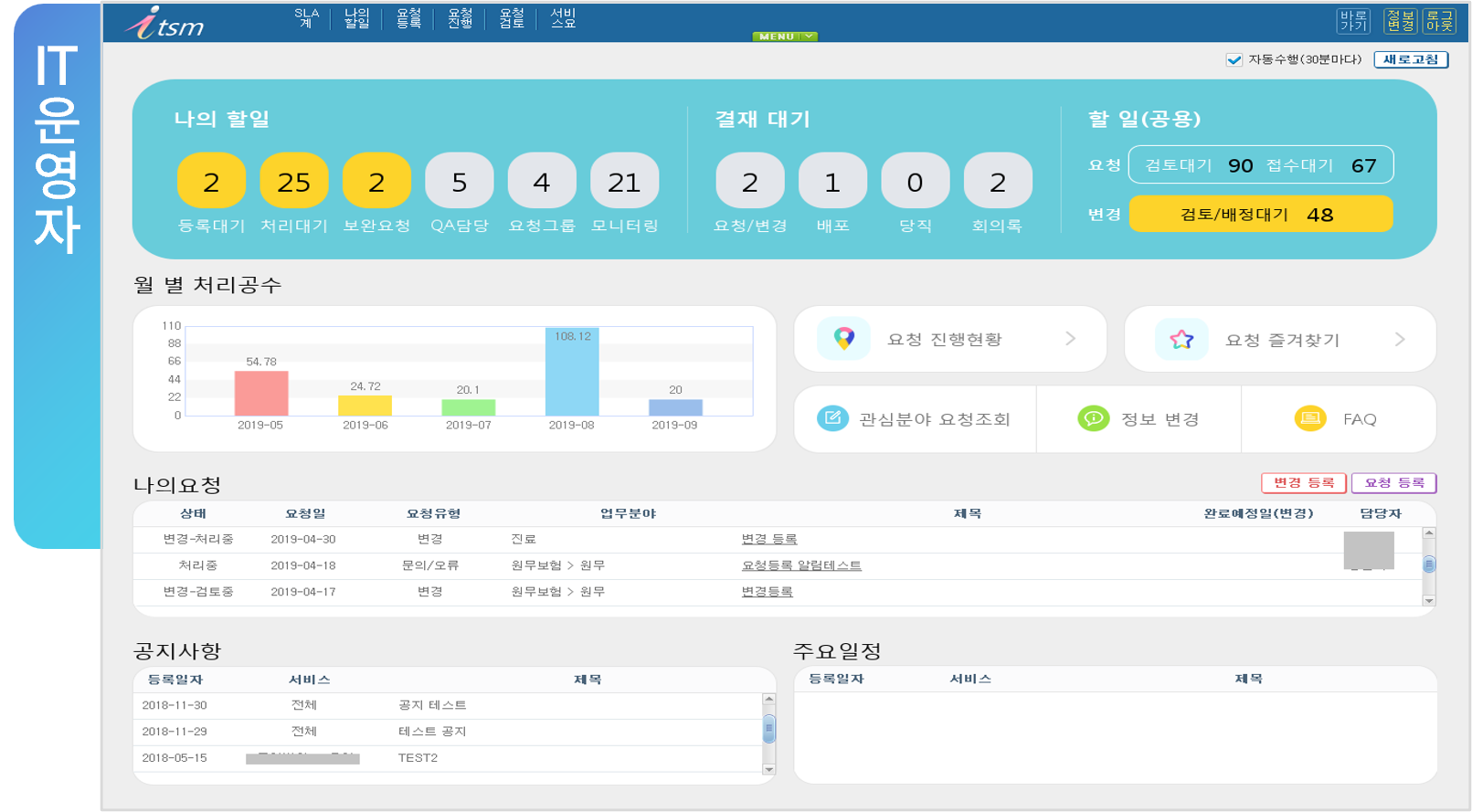Expand 요청 즐겨찾기 with its chevron arrow
This screenshot has height=812, width=1472.
click(1400, 340)
